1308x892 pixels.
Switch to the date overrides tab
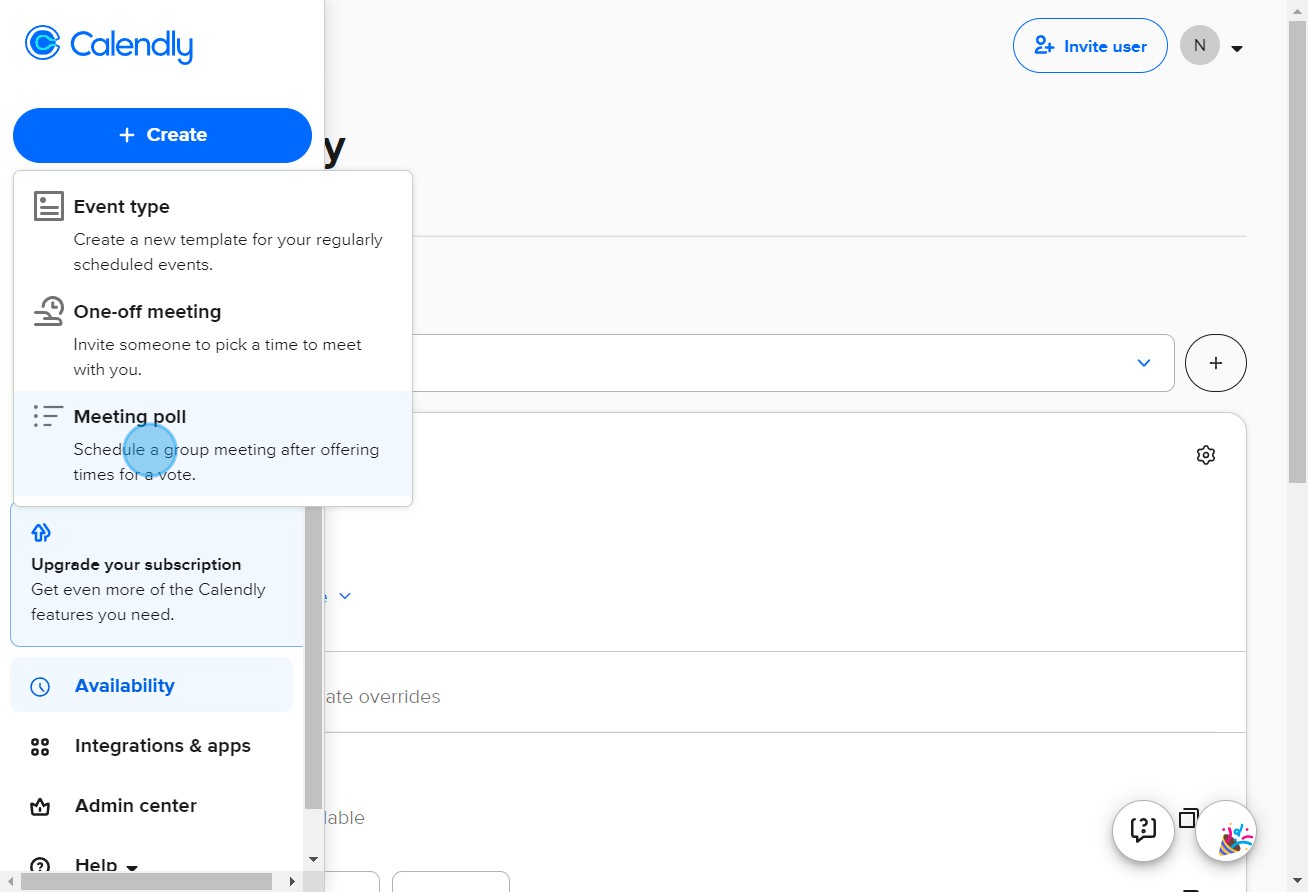click(x=381, y=696)
